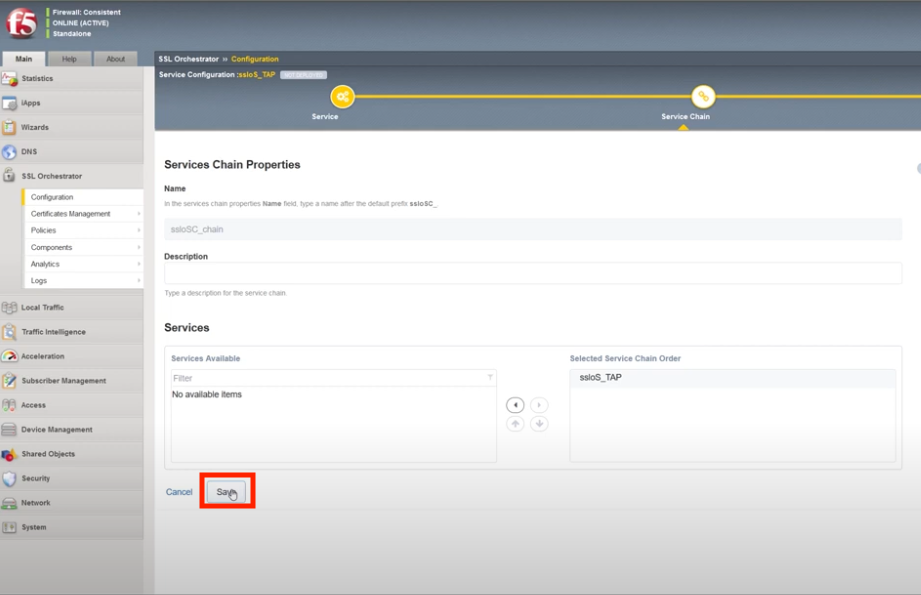921x595 pixels.
Task: Click Cancel link
Action: click(179, 492)
